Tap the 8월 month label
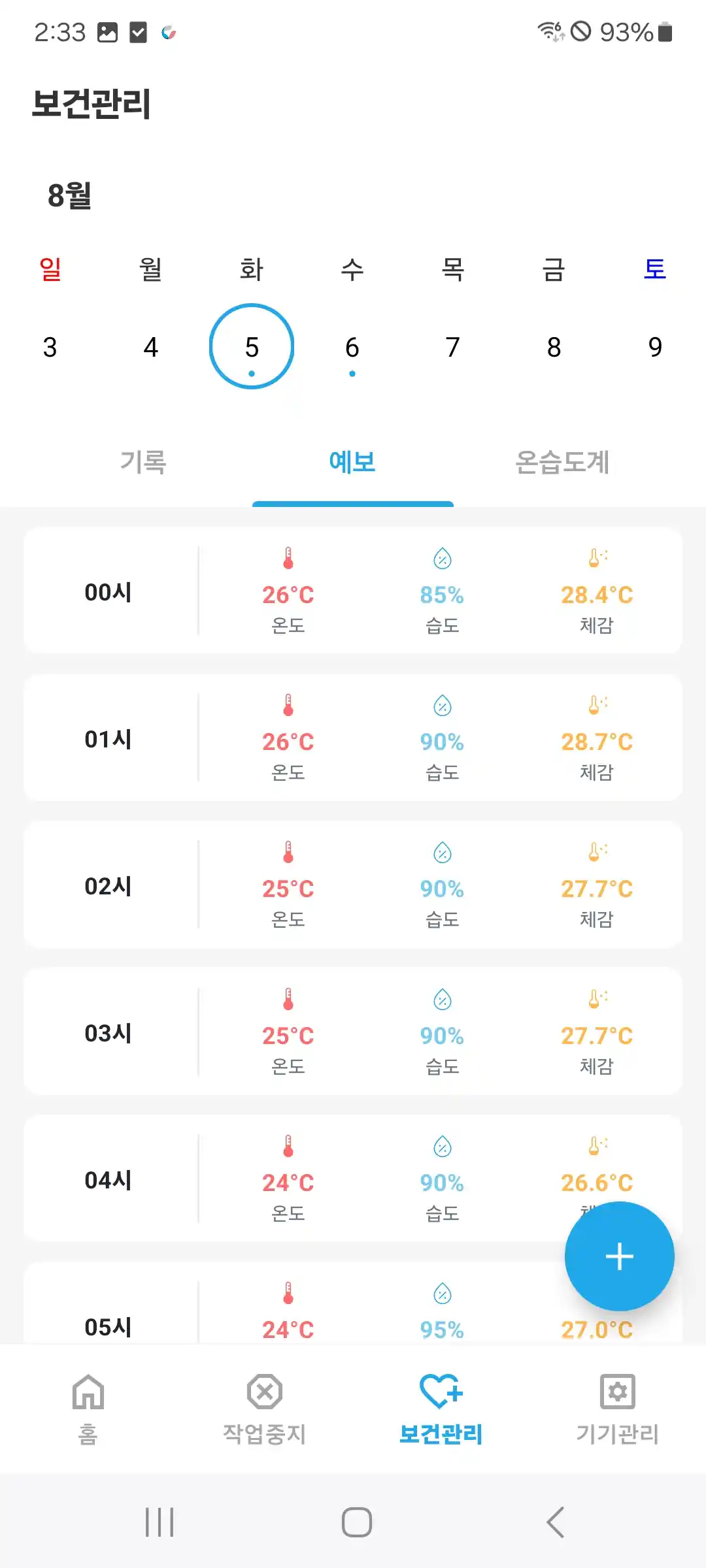Image resolution: width=706 pixels, height=1568 pixels. pyautogui.click(x=69, y=195)
